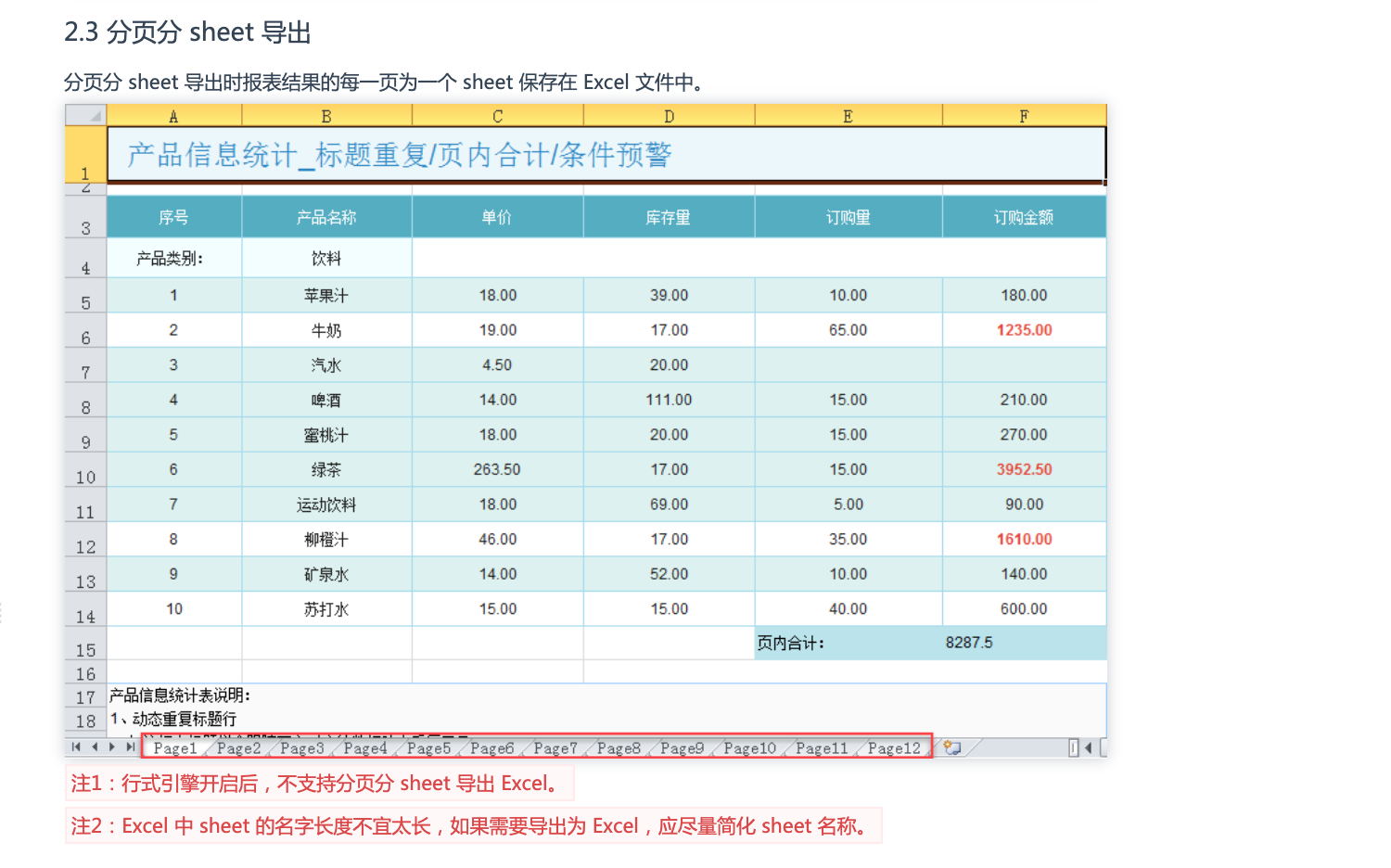Click the 产品名称 header cell
The height and width of the screenshot is (868, 1391).
click(326, 217)
